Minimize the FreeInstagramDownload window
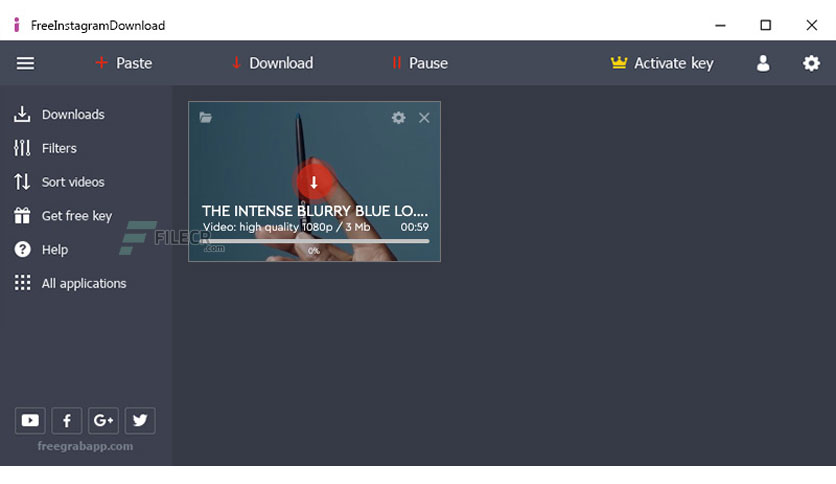This screenshot has width=836, height=484. (x=720, y=25)
